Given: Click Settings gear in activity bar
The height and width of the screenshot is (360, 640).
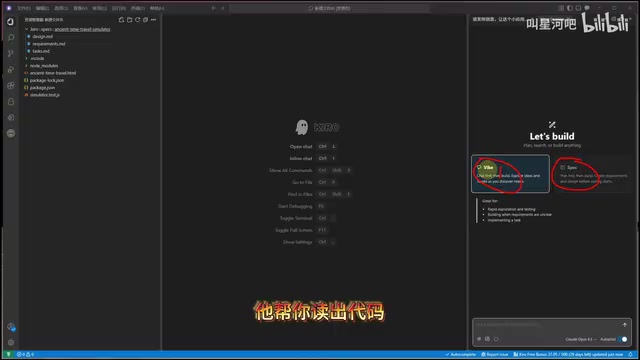Looking at the screenshot, I should (11, 342).
